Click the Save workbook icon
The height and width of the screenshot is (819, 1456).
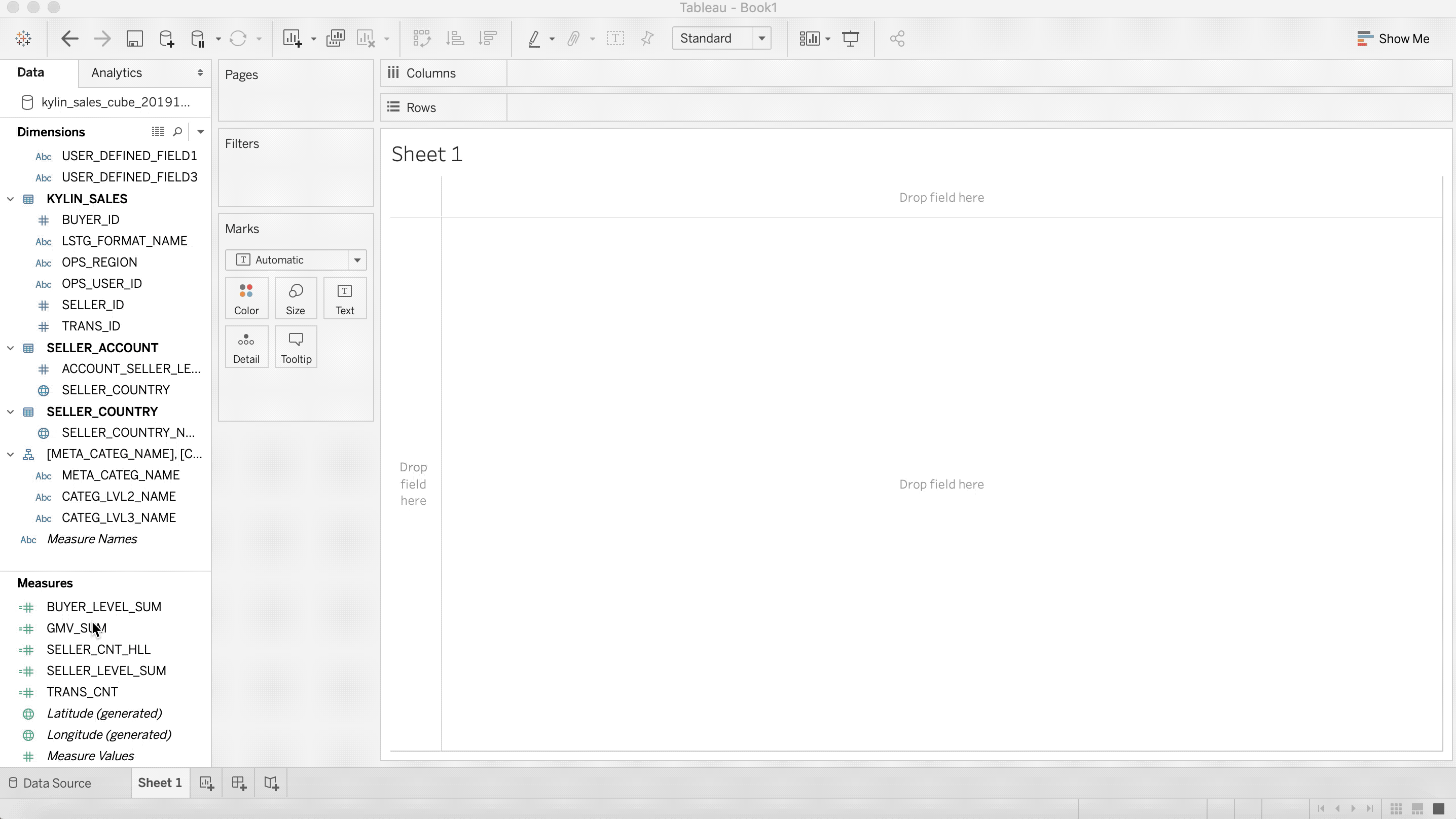134,39
